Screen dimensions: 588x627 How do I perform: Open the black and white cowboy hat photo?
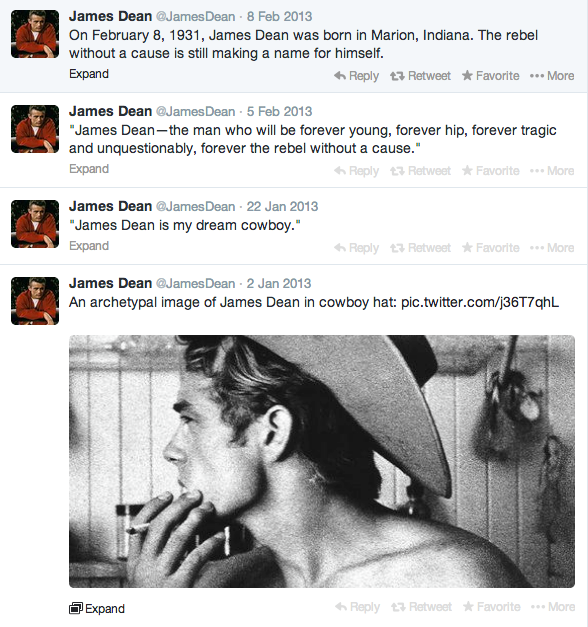[x=322, y=461]
